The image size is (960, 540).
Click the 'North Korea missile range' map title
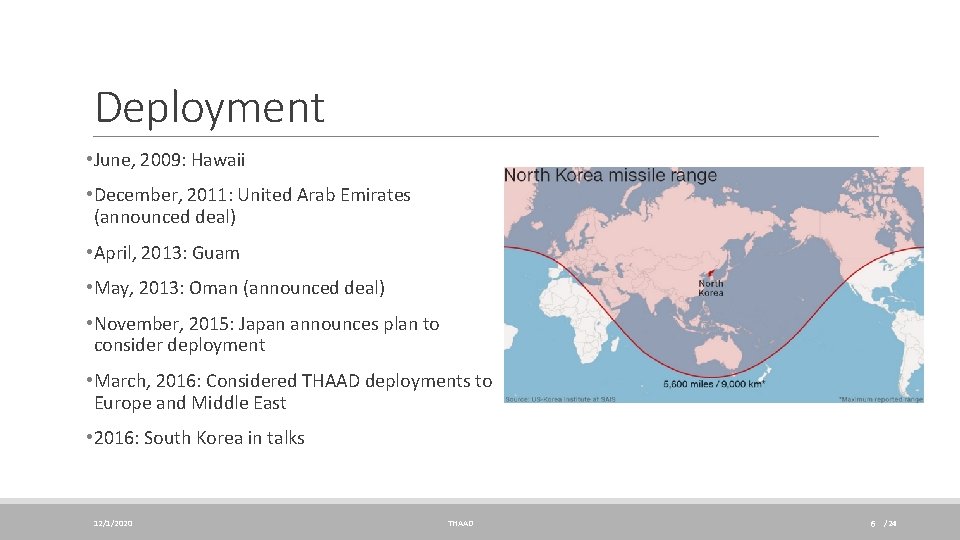pos(610,176)
